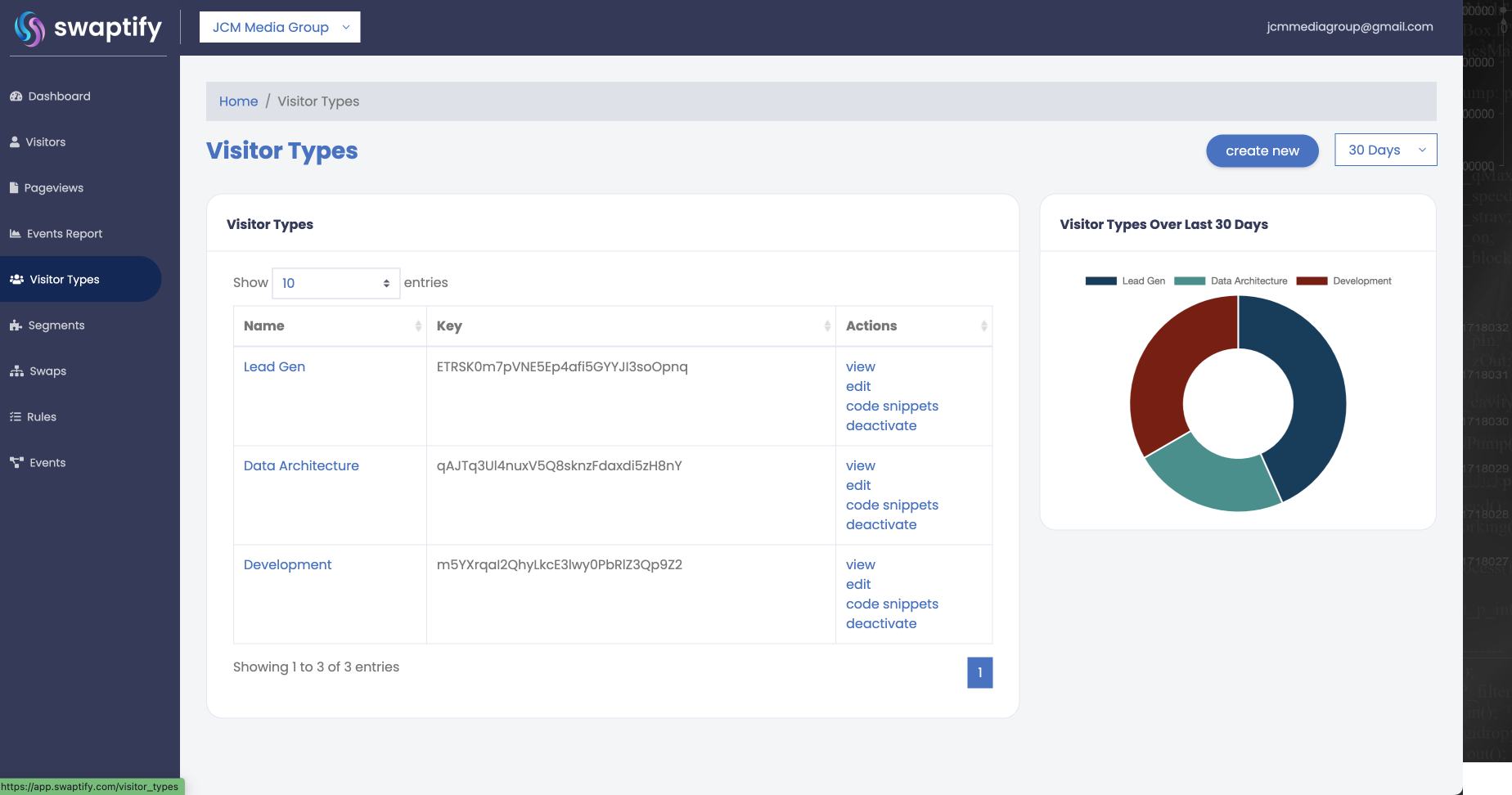Open Pageviews in the sidebar
The image size is (1512, 795).
(x=54, y=188)
